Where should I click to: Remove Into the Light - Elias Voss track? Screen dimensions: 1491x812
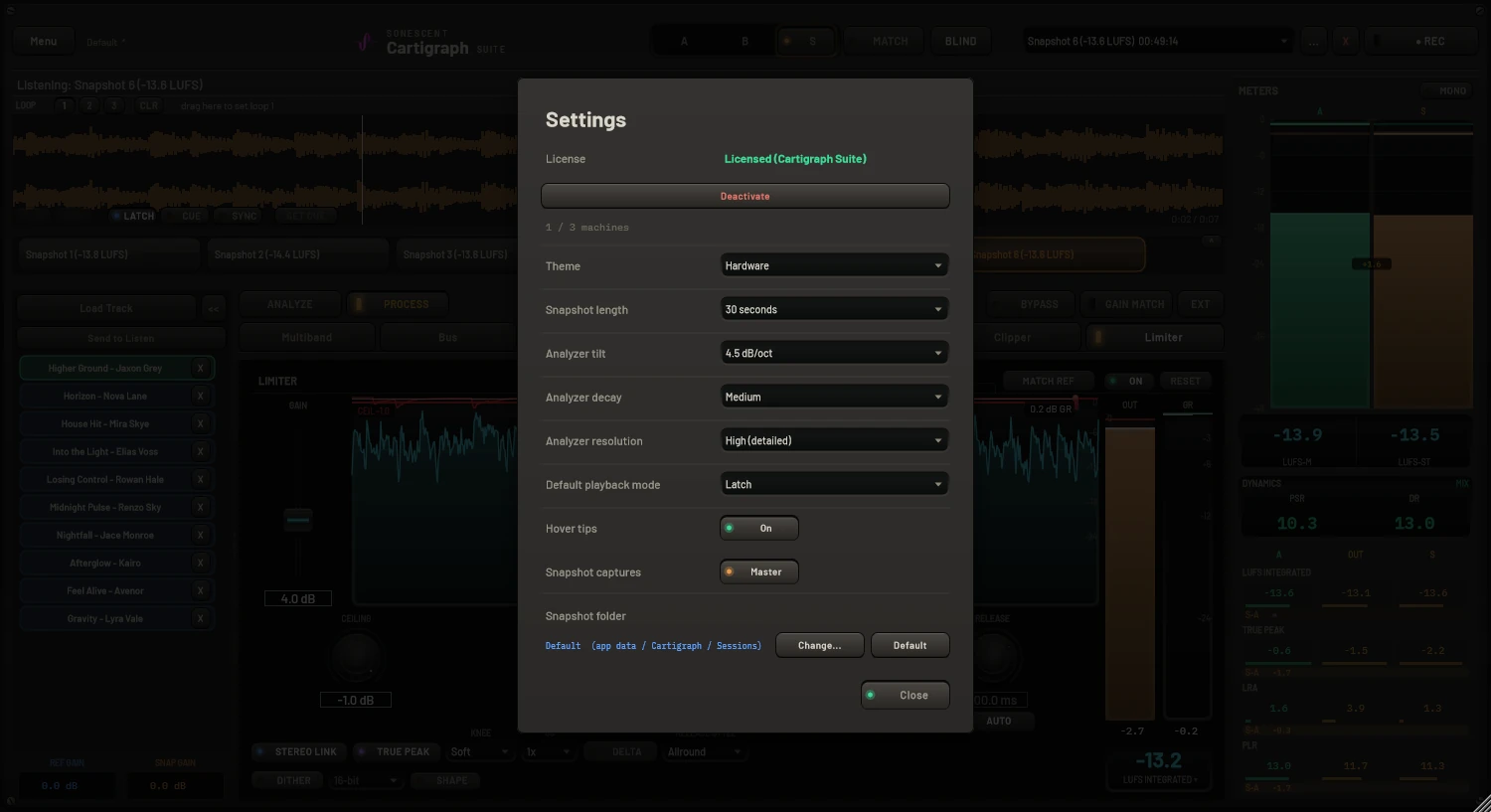pyautogui.click(x=200, y=451)
